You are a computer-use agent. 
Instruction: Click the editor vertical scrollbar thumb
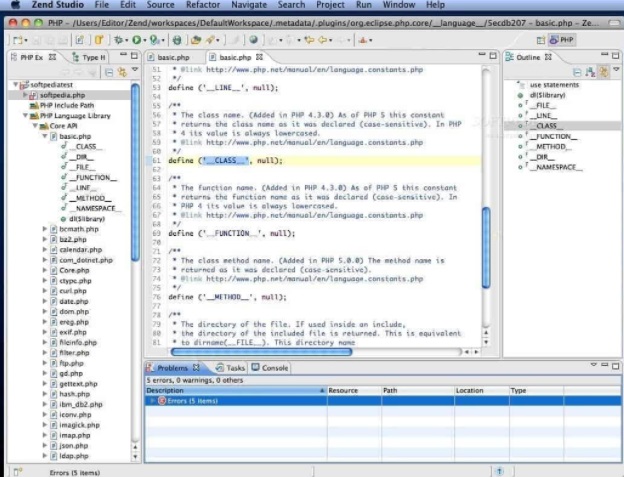[486, 247]
